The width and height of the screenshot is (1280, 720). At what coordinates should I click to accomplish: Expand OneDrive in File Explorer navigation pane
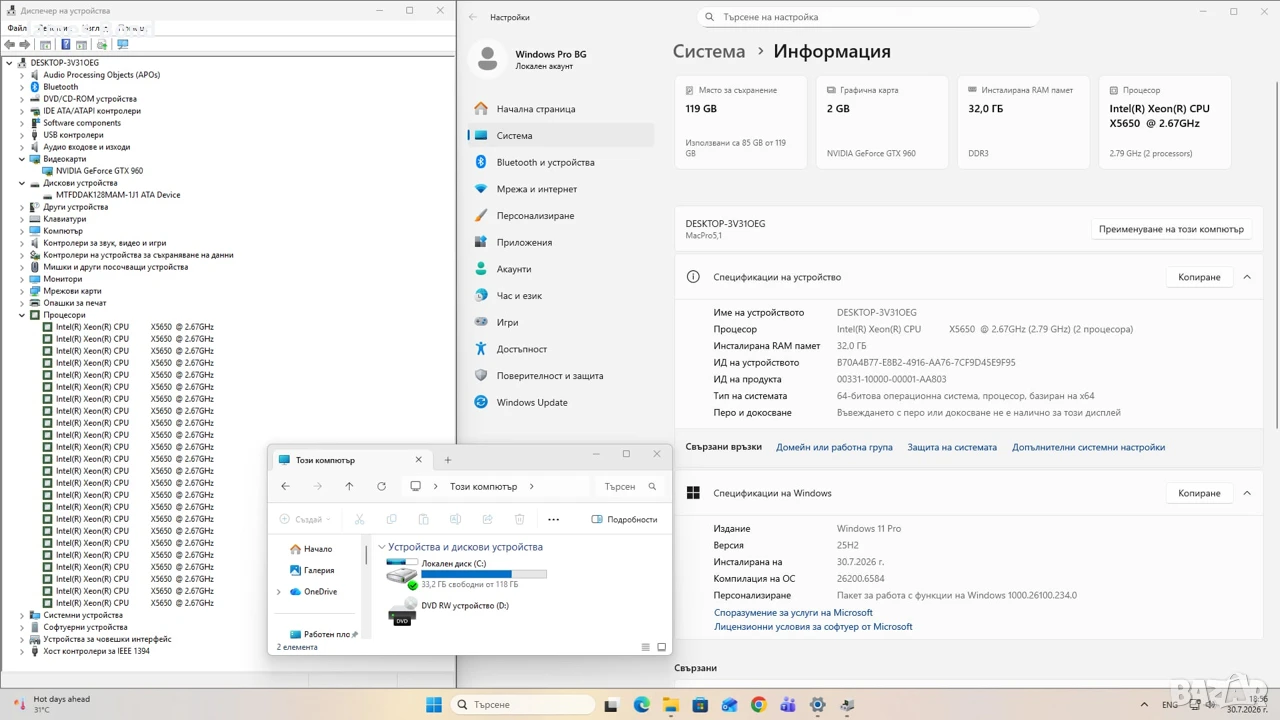pos(279,592)
